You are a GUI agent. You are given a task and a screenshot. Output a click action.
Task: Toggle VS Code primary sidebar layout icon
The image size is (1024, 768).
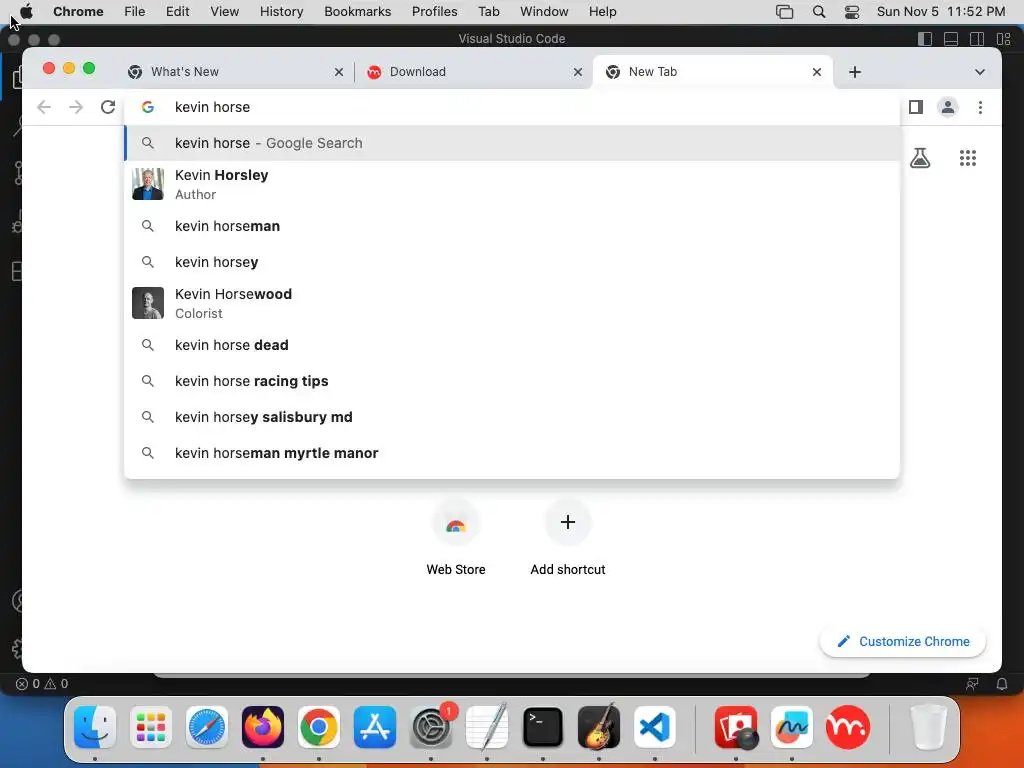point(925,39)
